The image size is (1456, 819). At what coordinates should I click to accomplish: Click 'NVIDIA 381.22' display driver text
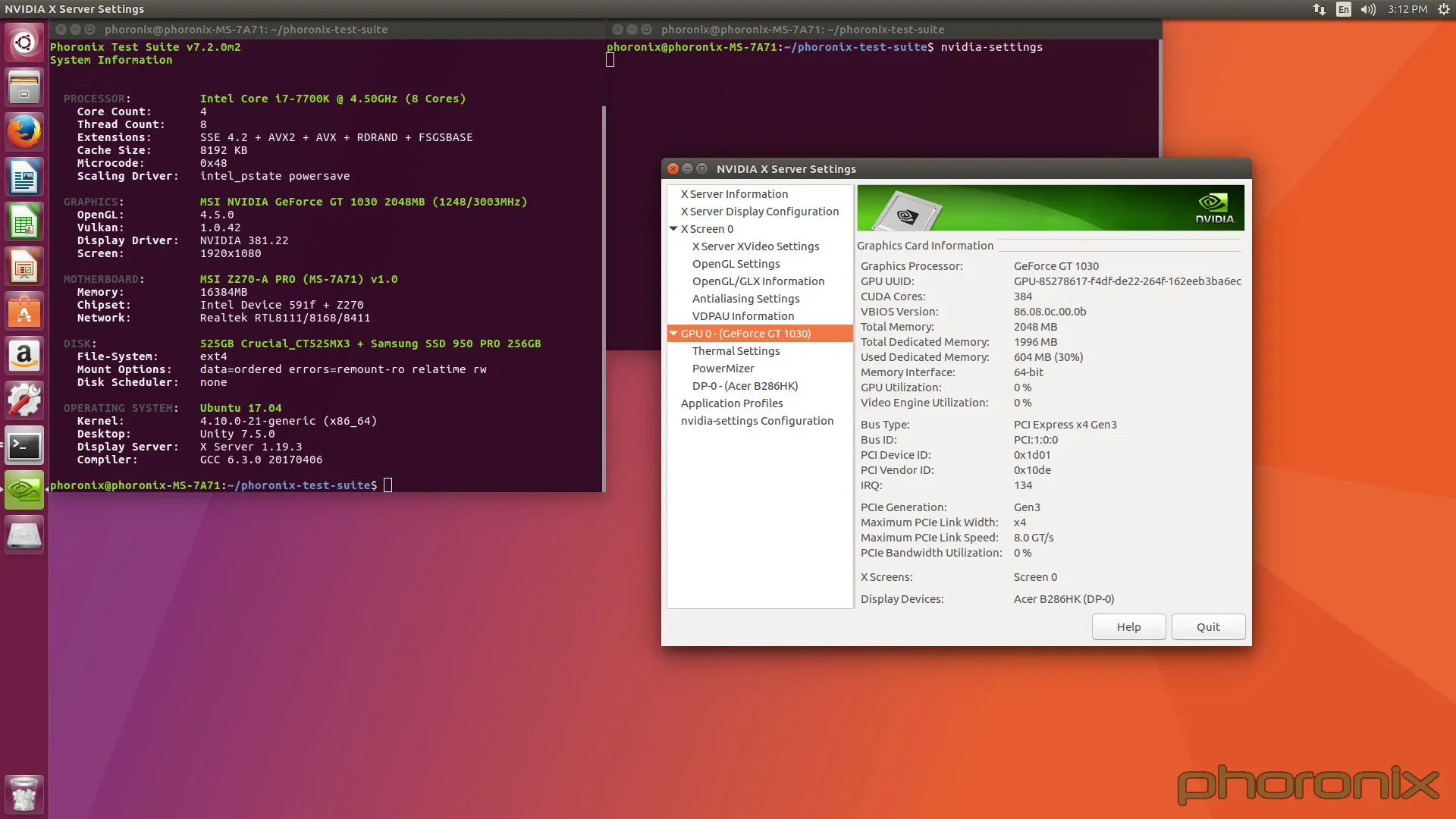(243, 240)
